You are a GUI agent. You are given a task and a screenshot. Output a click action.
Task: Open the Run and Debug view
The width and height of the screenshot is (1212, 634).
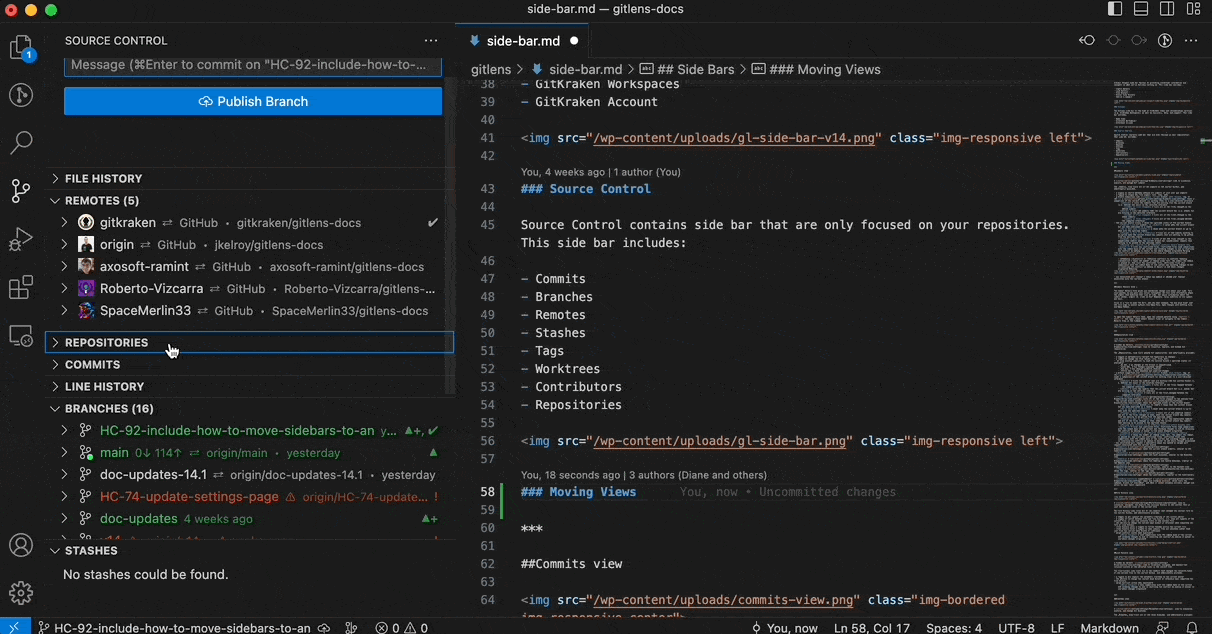click(x=21, y=239)
